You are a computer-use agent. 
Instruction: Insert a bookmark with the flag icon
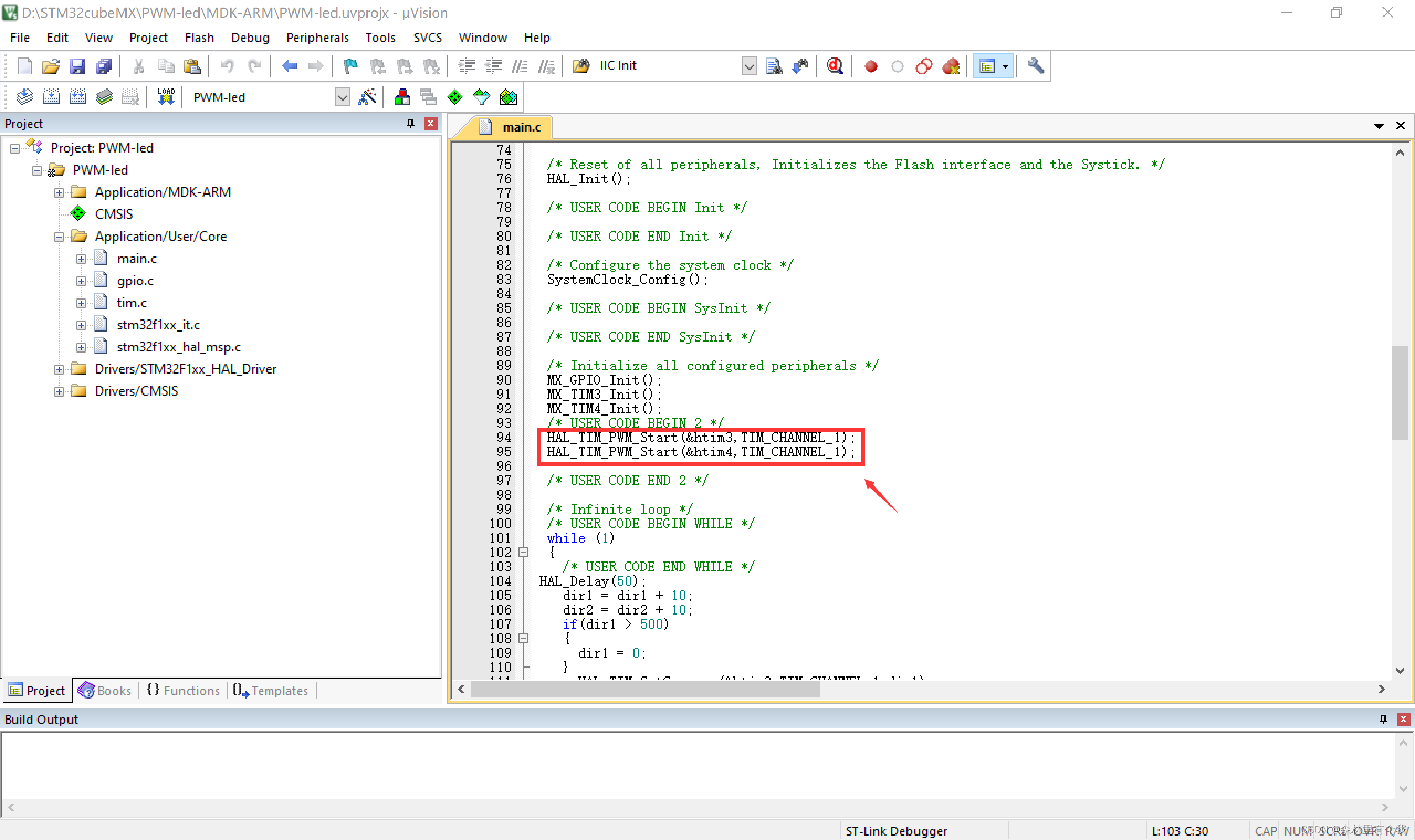[x=350, y=66]
